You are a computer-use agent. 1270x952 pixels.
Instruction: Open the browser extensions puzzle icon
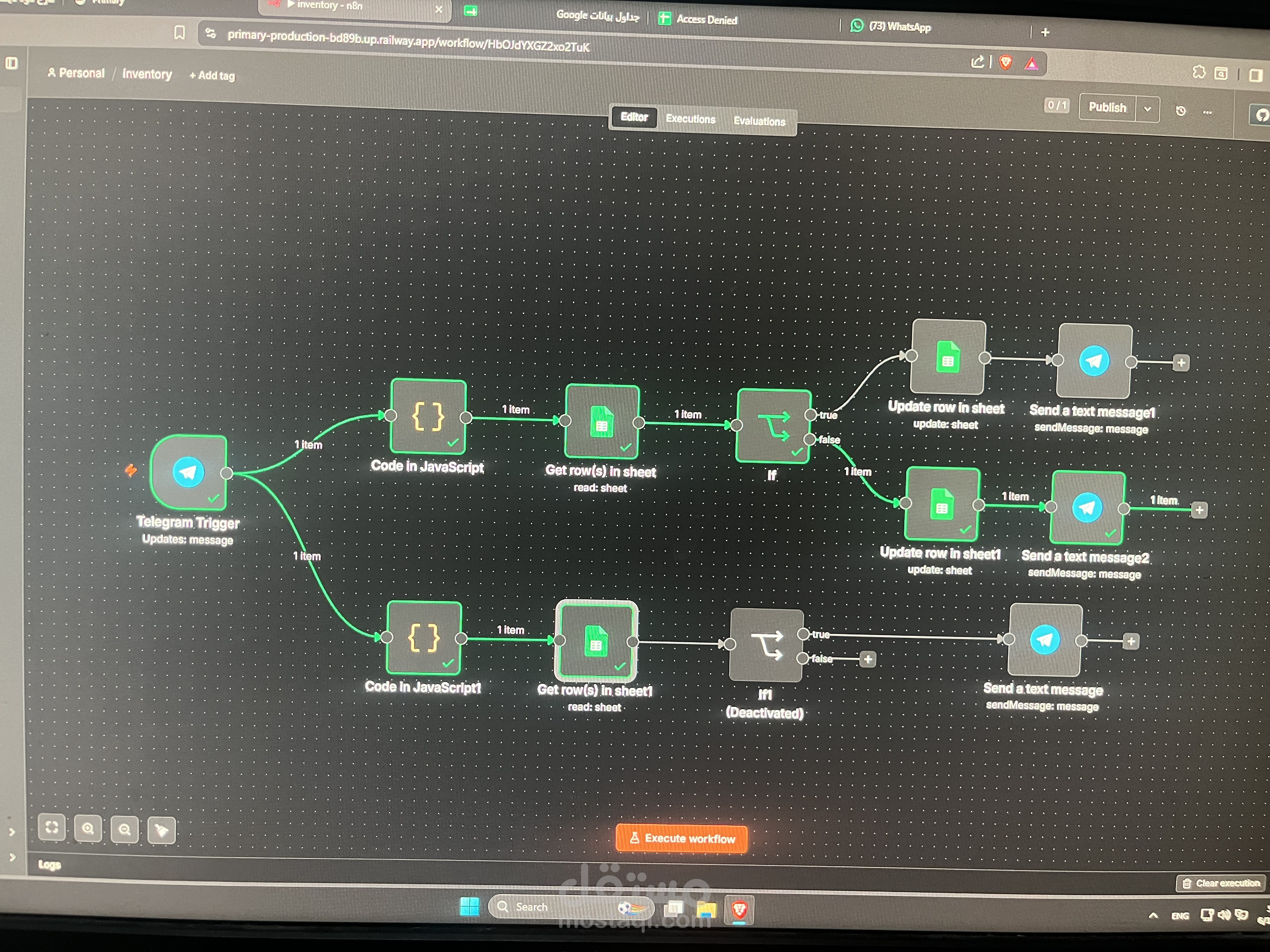pos(1199,72)
